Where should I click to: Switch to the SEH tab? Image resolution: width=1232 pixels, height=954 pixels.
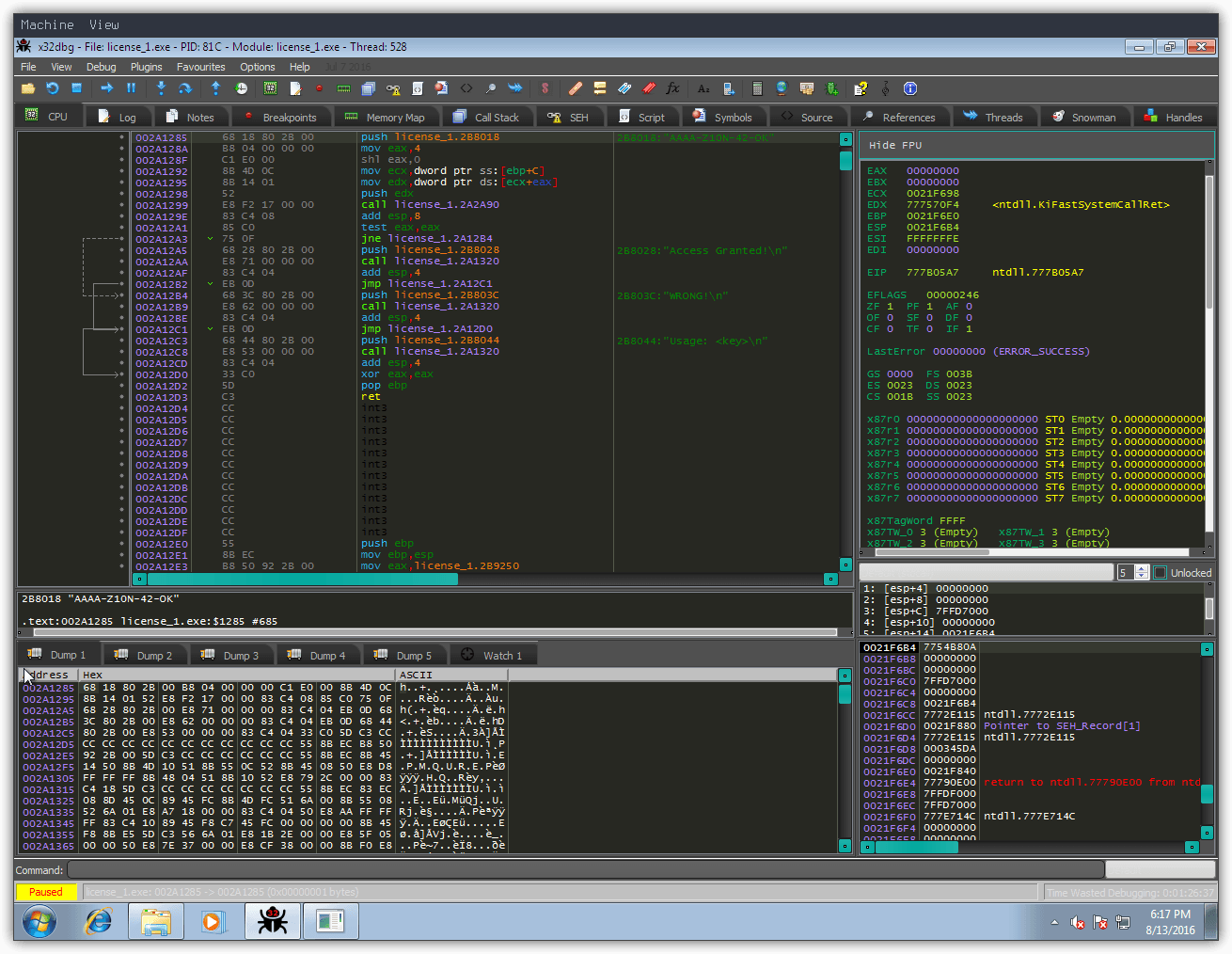pos(569,117)
